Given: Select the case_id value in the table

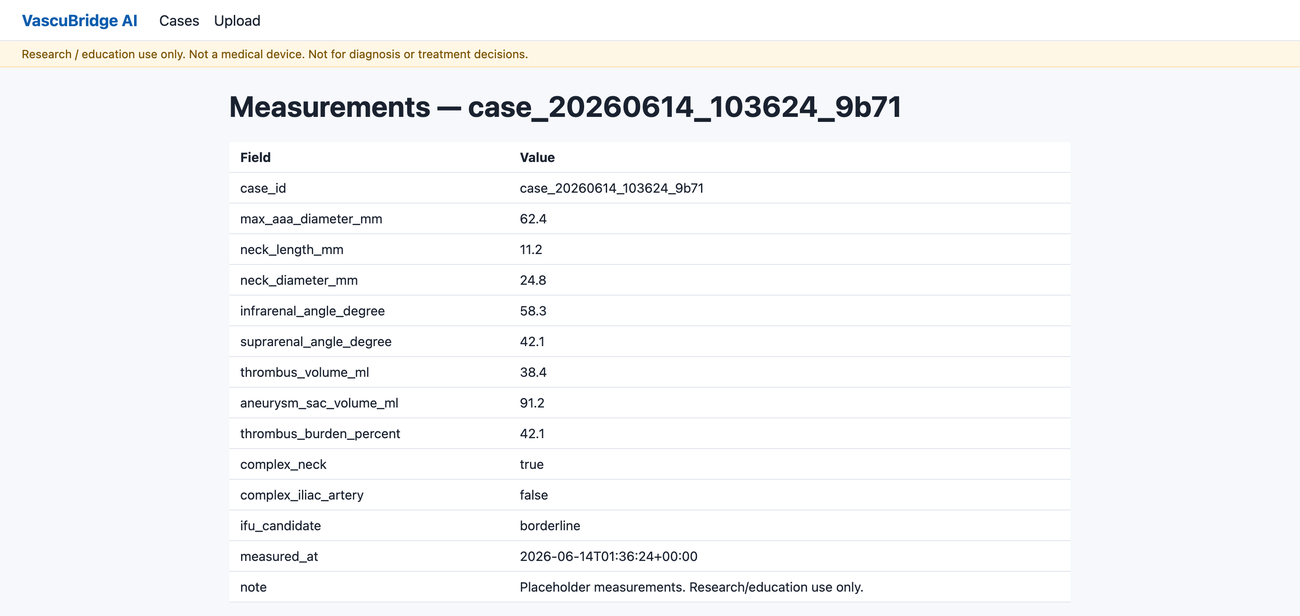Looking at the screenshot, I should click(612, 188).
